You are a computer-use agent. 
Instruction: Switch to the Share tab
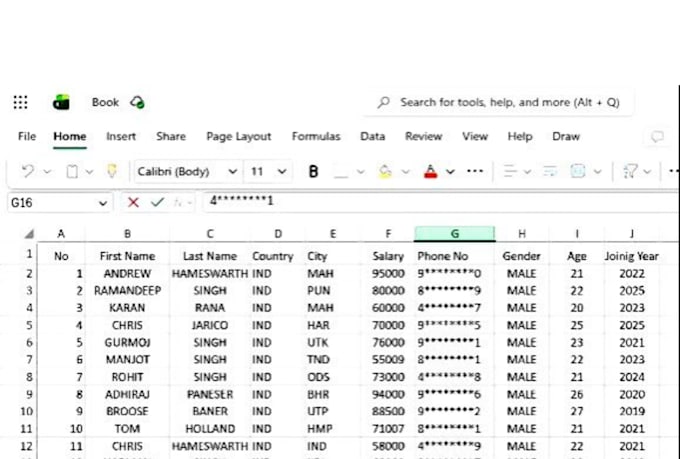click(171, 136)
